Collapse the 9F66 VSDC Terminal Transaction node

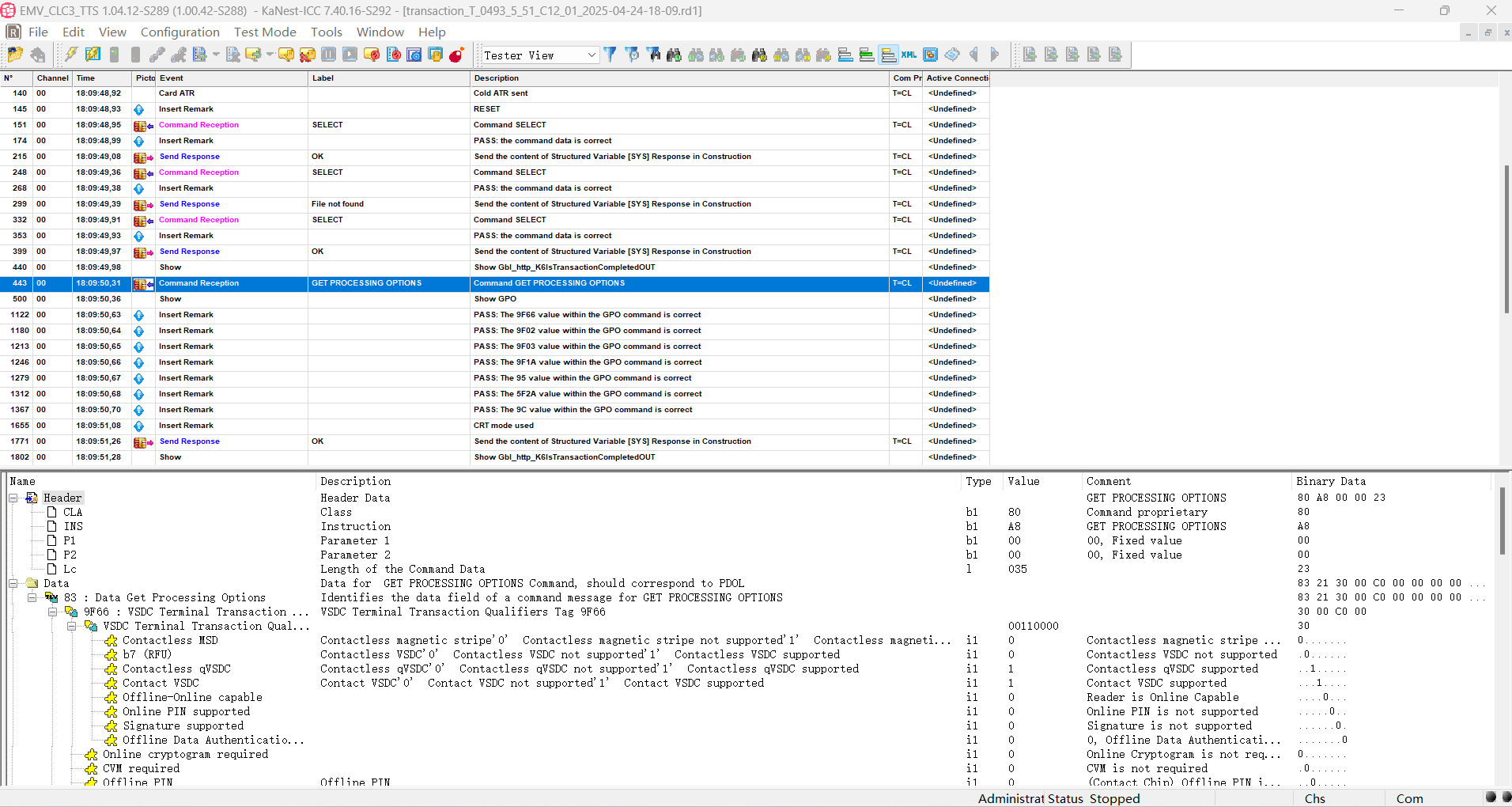(x=52, y=612)
